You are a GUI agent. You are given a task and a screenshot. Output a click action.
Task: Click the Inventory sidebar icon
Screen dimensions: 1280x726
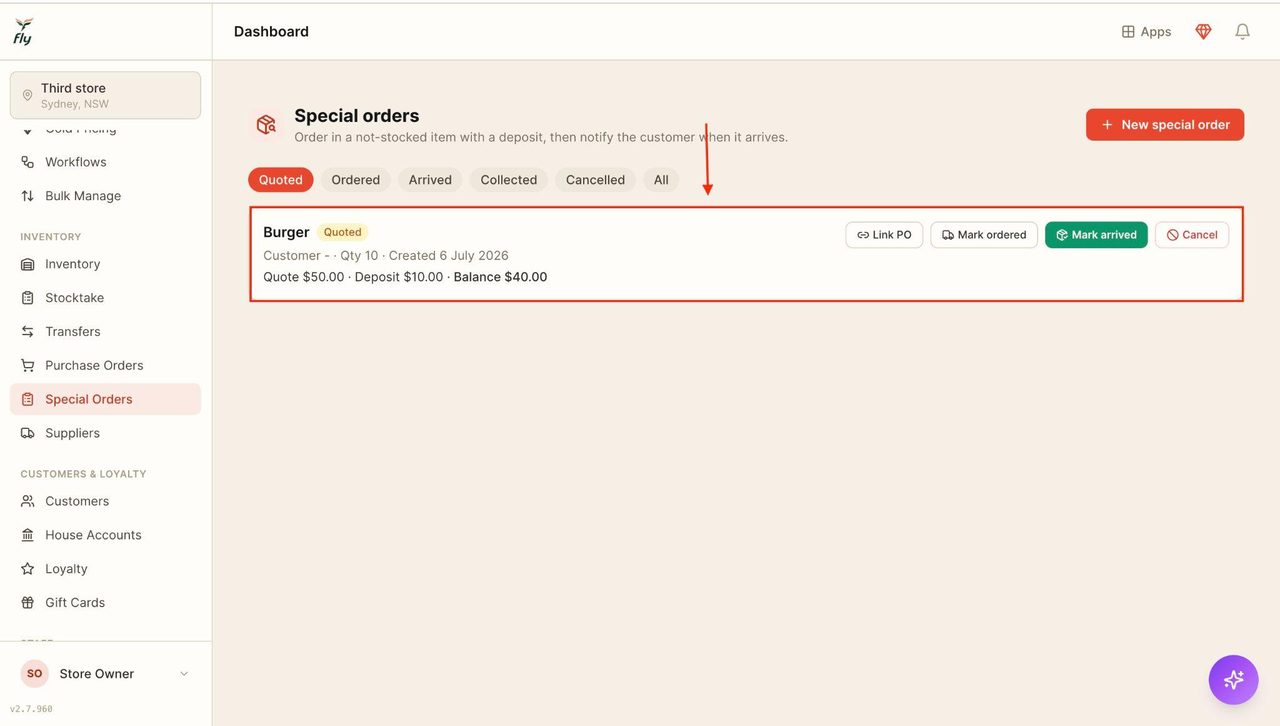pos(27,264)
